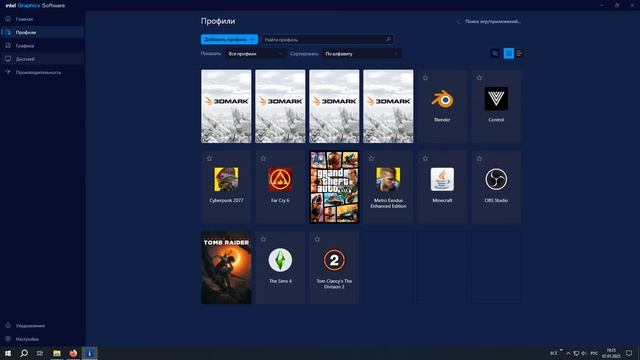640x360 pixels.
Task: Select the Профили sidebar item
Action: pos(42,32)
